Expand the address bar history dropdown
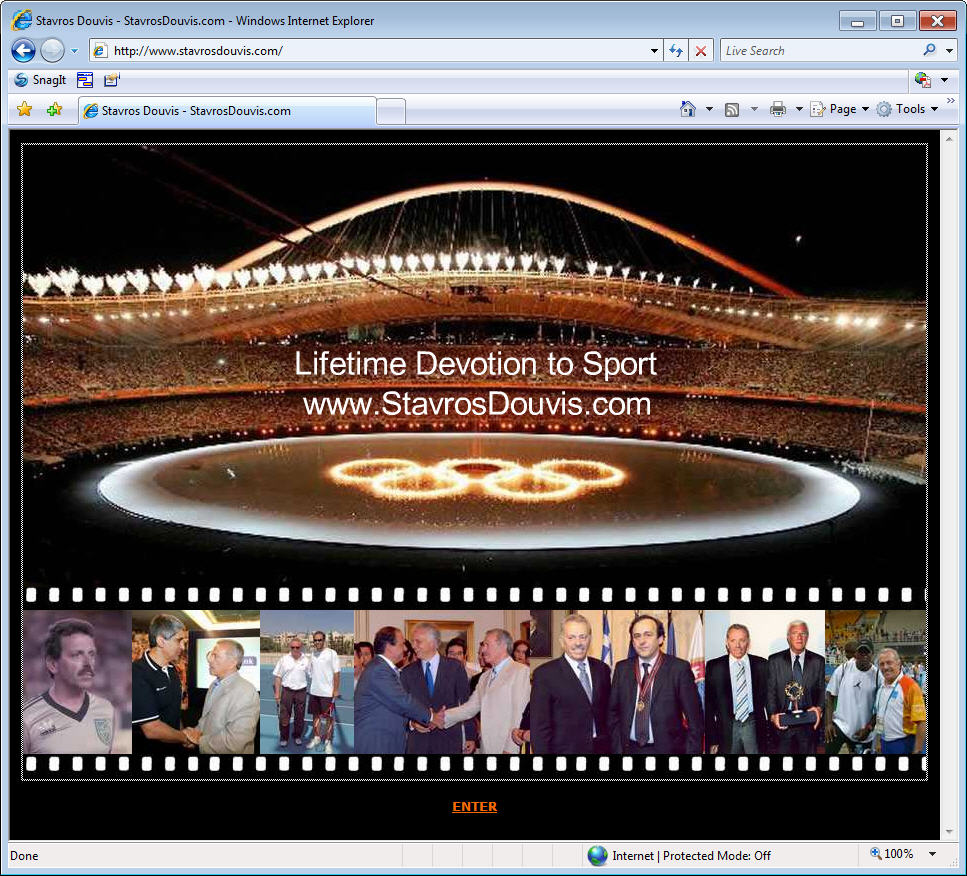Screen dimensions: 967x876 654,51
